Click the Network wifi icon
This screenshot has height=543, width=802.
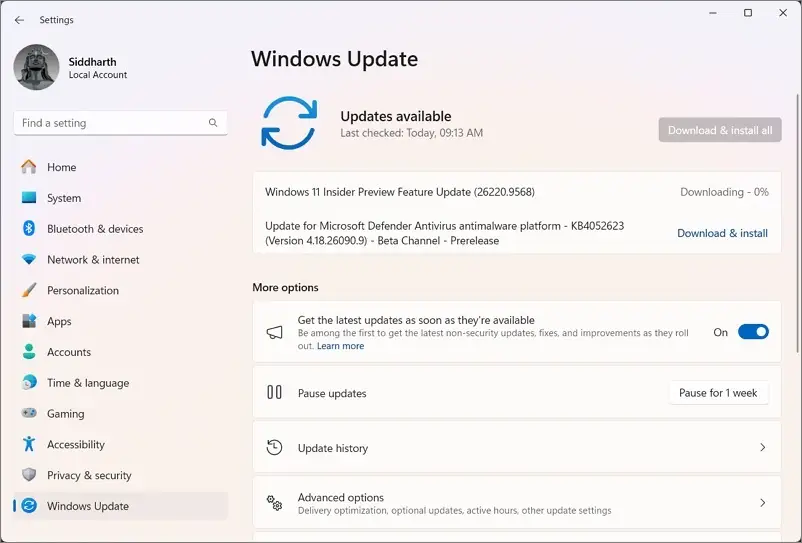tap(29, 259)
